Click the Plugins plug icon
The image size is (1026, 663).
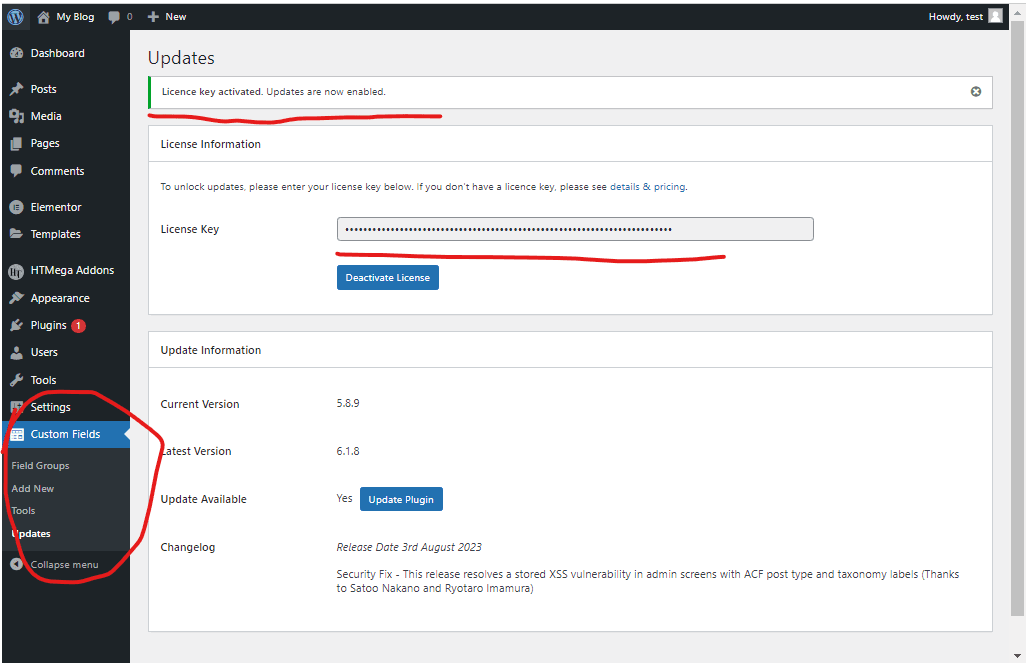(16, 325)
